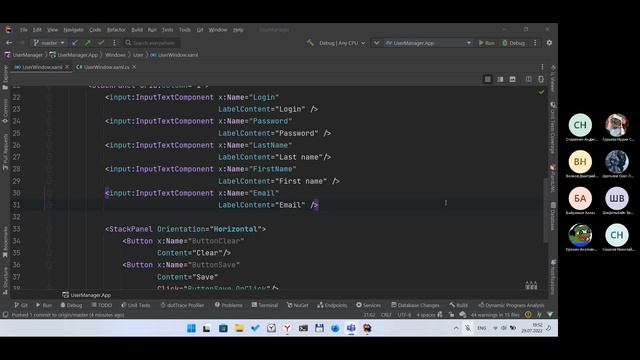Screen dimensions: 640x360
Task: Click the Commit checkmark icon
Action: 101,43
